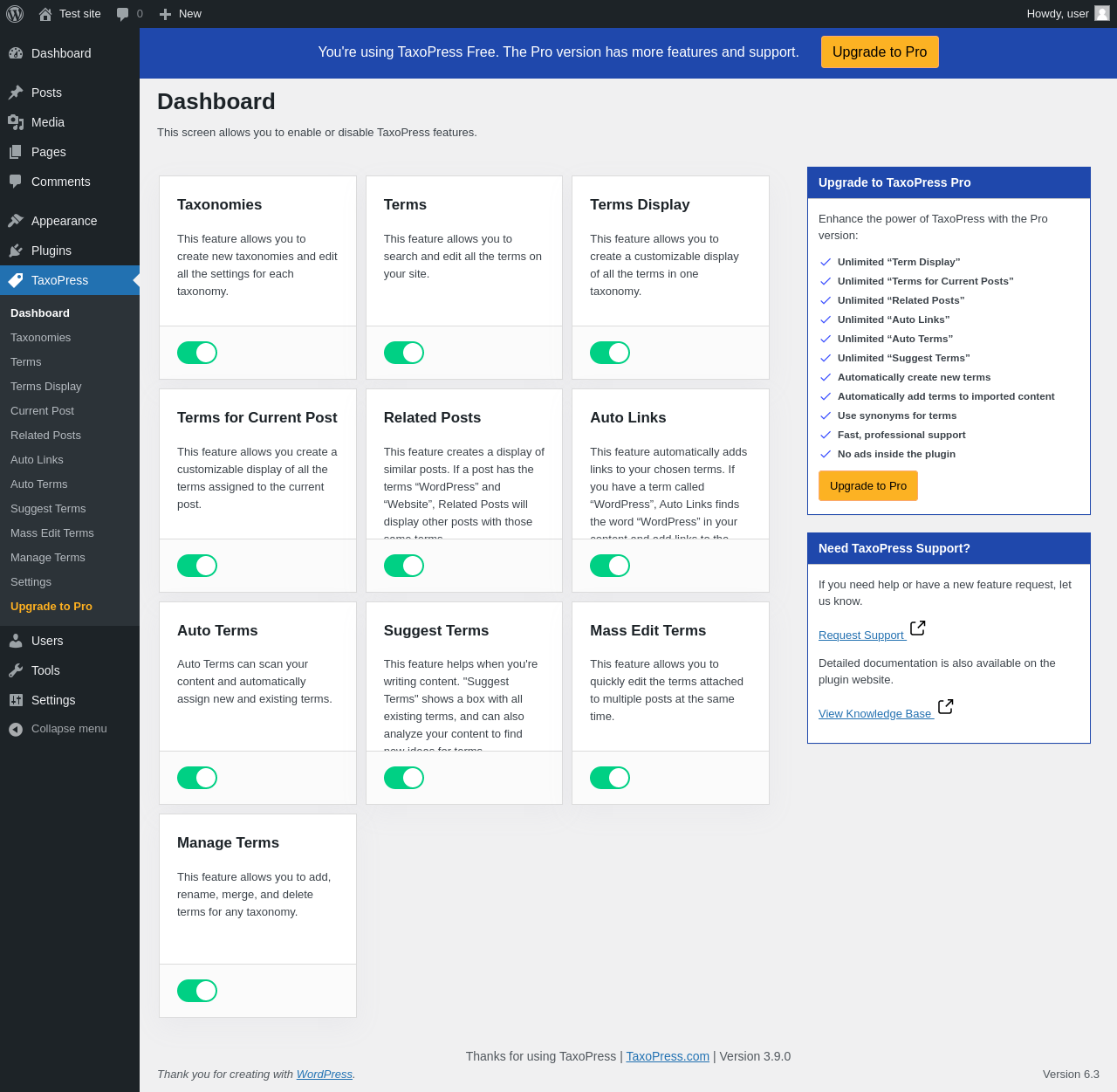Click the Test site home icon
Screen dimensions: 1117x1092
click(45, 14)
